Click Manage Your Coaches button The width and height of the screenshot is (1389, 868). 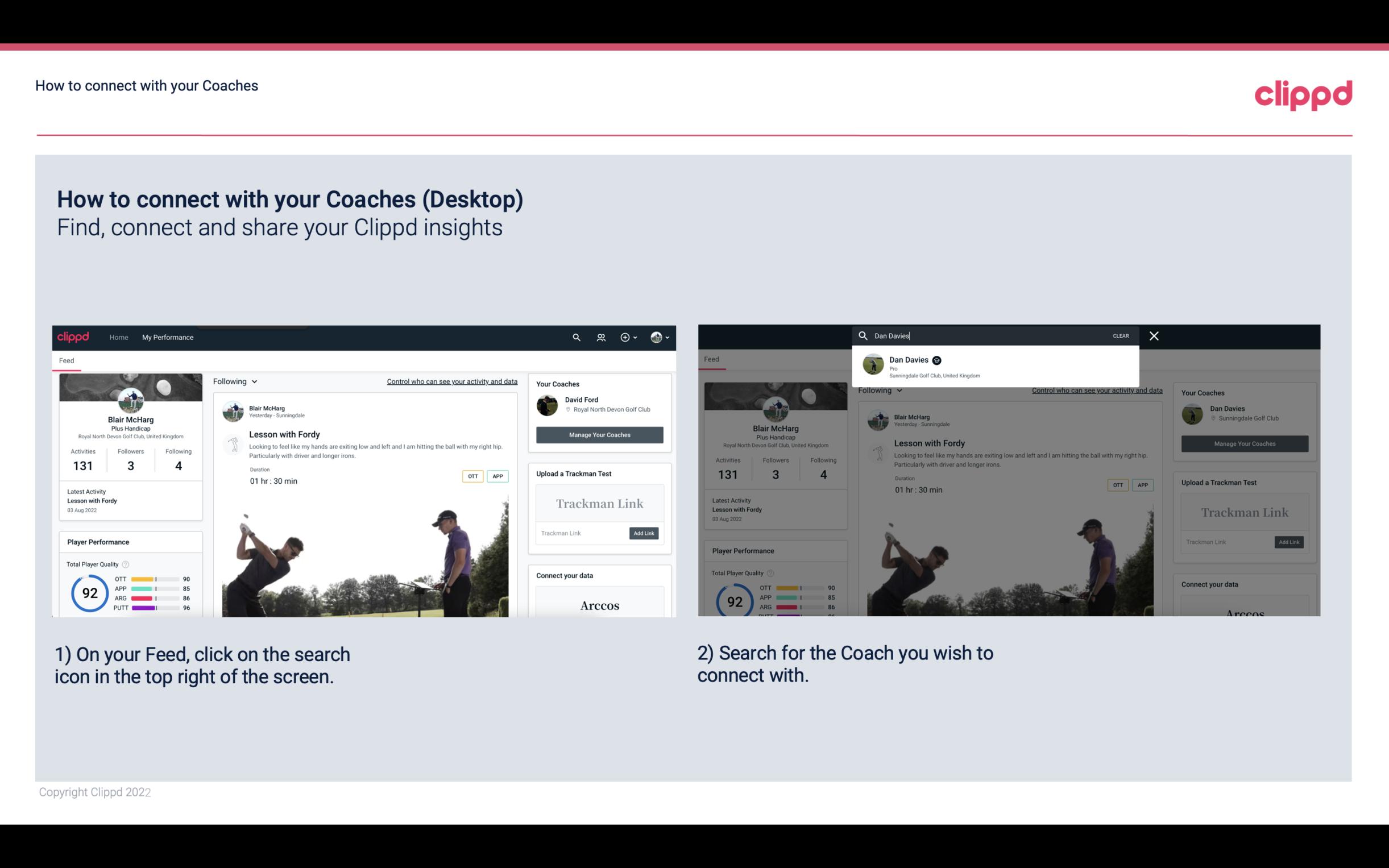(x=598, y=434)
